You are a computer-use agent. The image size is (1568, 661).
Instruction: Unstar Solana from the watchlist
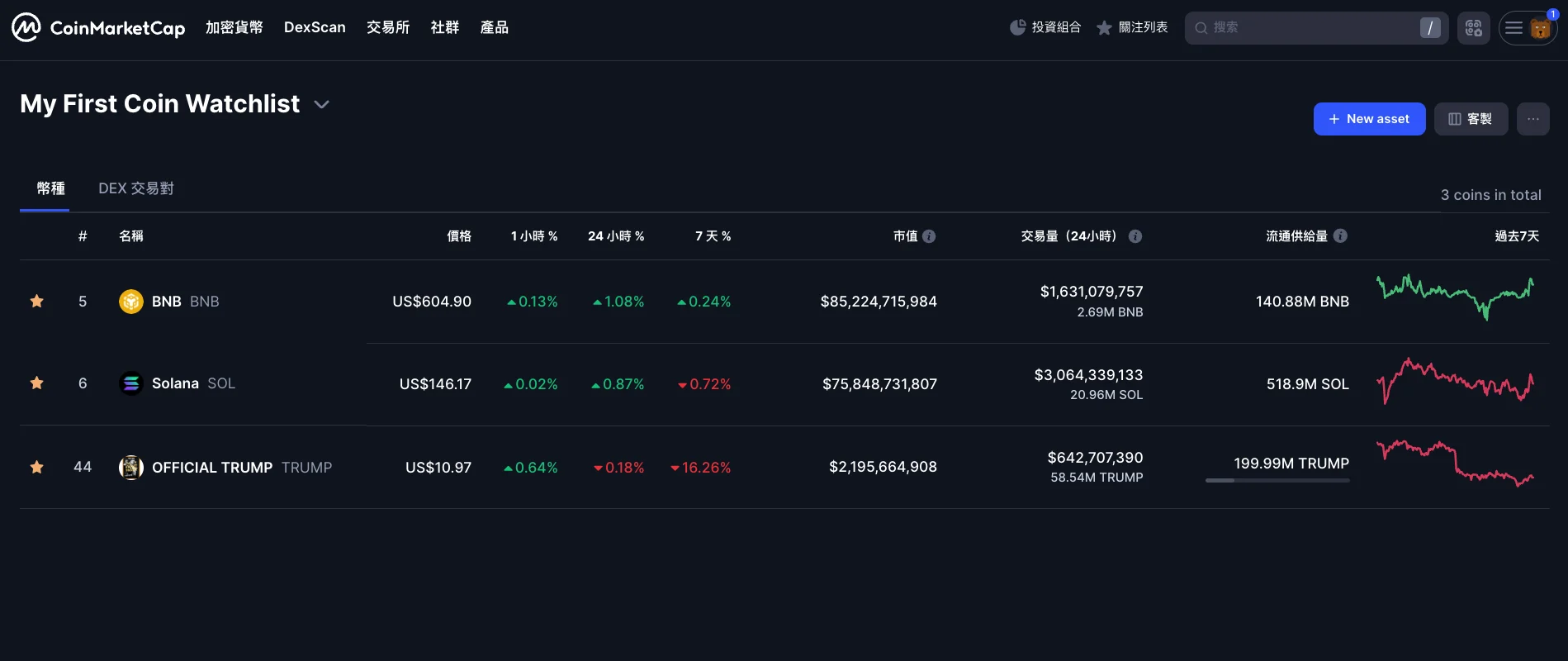click(x=37, y=383)
